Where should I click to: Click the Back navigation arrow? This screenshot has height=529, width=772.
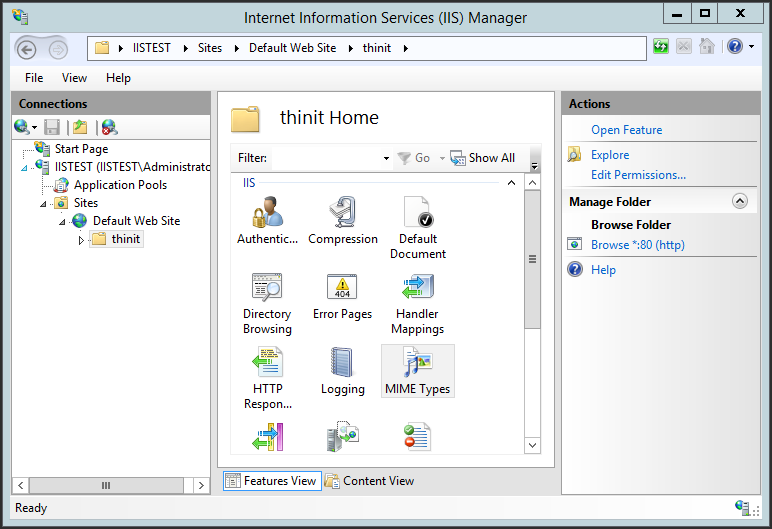click(27, 49)
